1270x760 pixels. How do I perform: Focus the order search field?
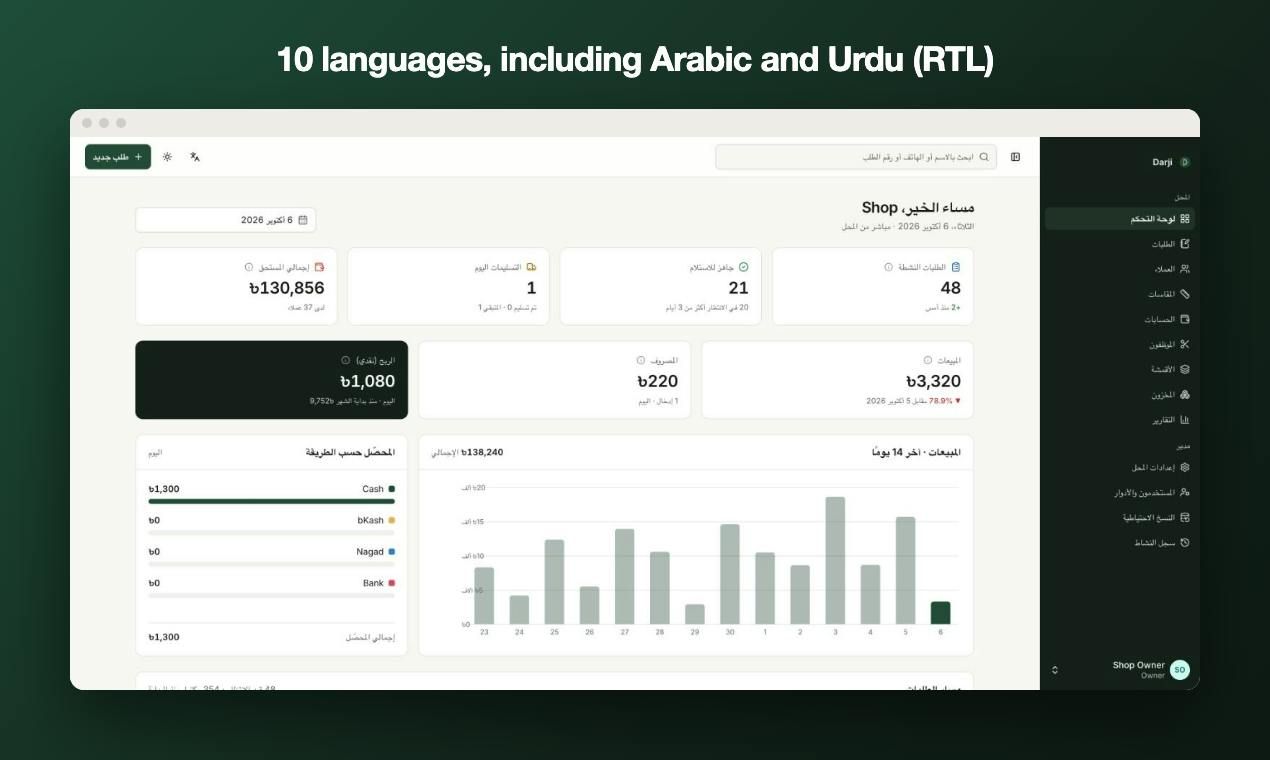point(856,157)
